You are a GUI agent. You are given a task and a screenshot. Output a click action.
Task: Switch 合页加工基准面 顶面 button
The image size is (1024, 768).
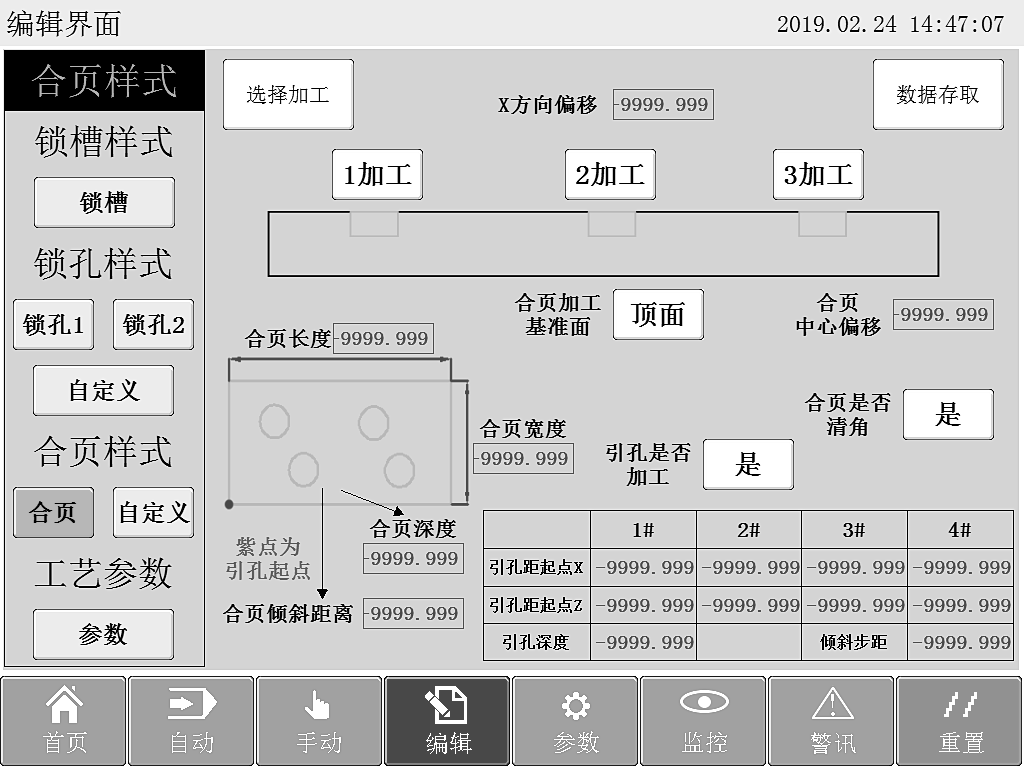(658, 315)
